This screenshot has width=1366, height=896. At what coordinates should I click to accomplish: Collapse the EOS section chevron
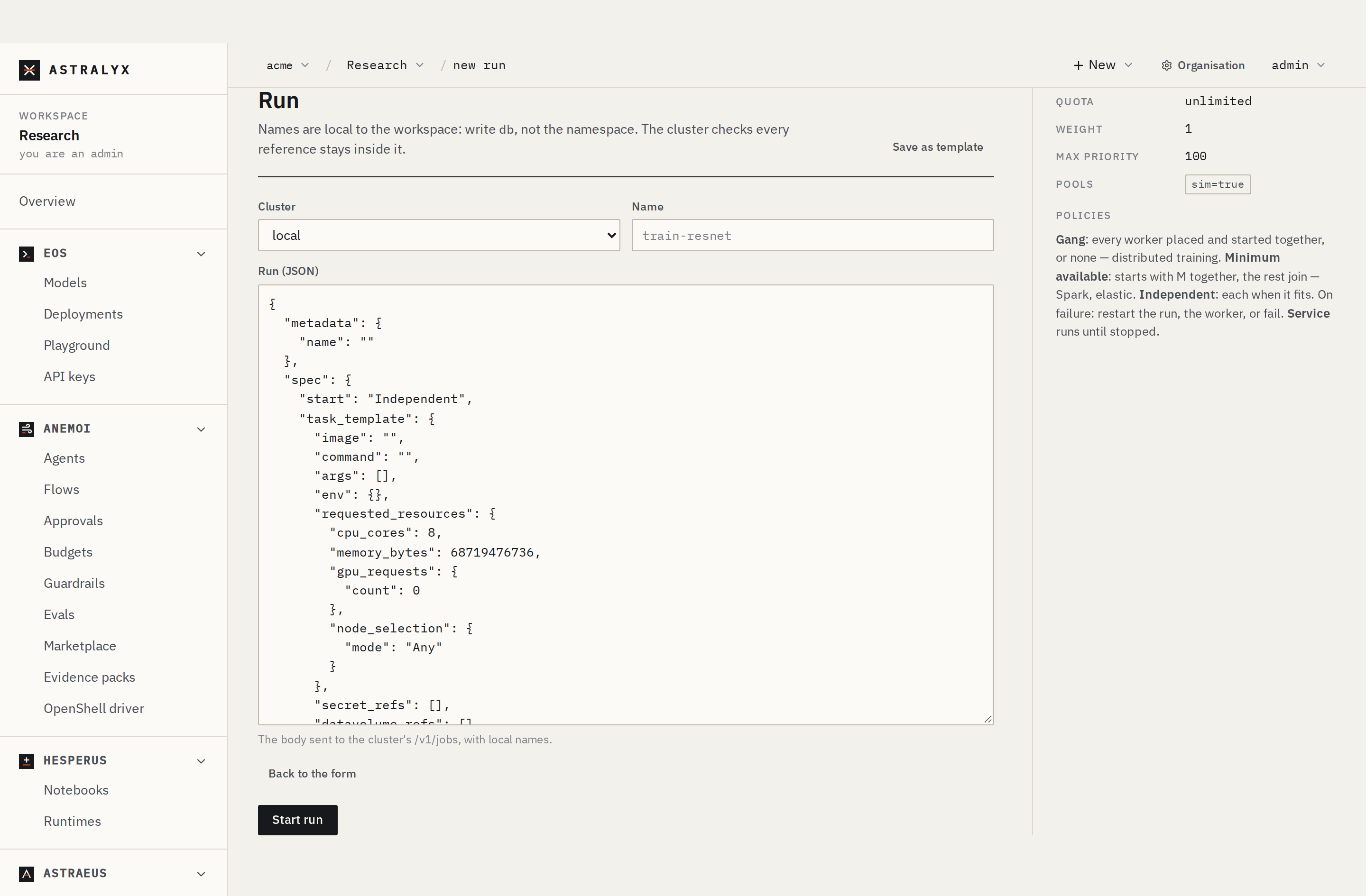pos(202,254)
